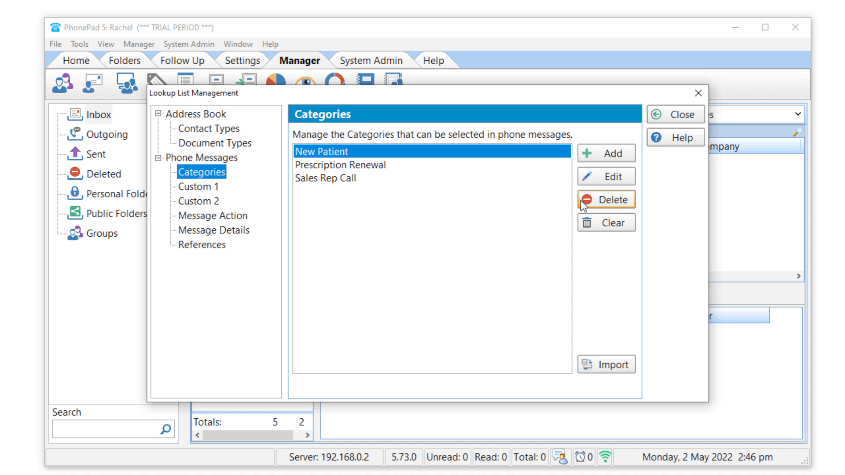845x475 pixels.
Task: Select the New Patient category
Action: [432, 152]
